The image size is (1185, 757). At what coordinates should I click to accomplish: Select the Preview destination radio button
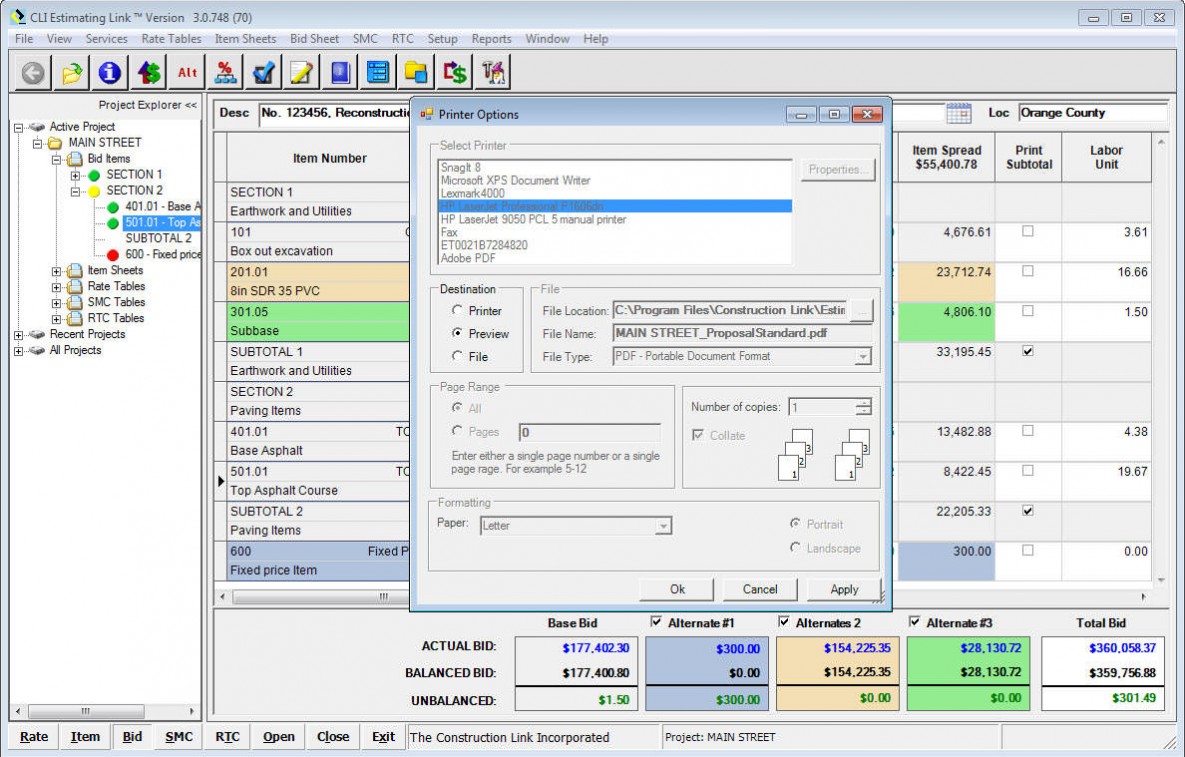456,332
